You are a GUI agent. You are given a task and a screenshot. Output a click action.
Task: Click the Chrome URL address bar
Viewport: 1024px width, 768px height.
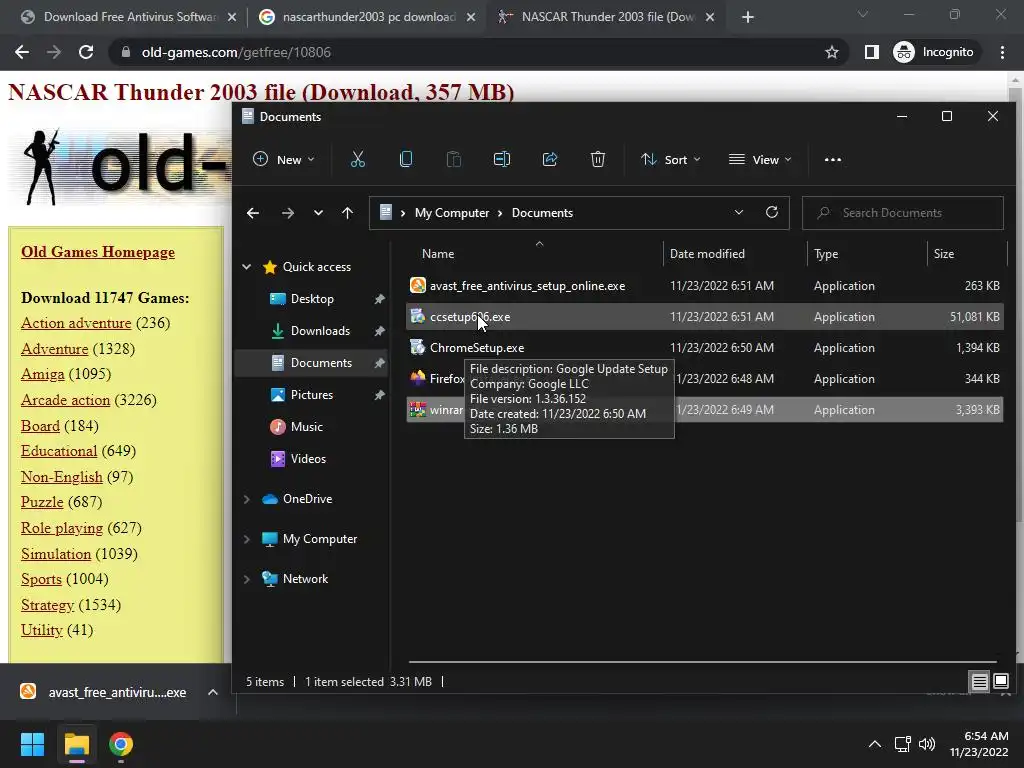pos(477,52)
